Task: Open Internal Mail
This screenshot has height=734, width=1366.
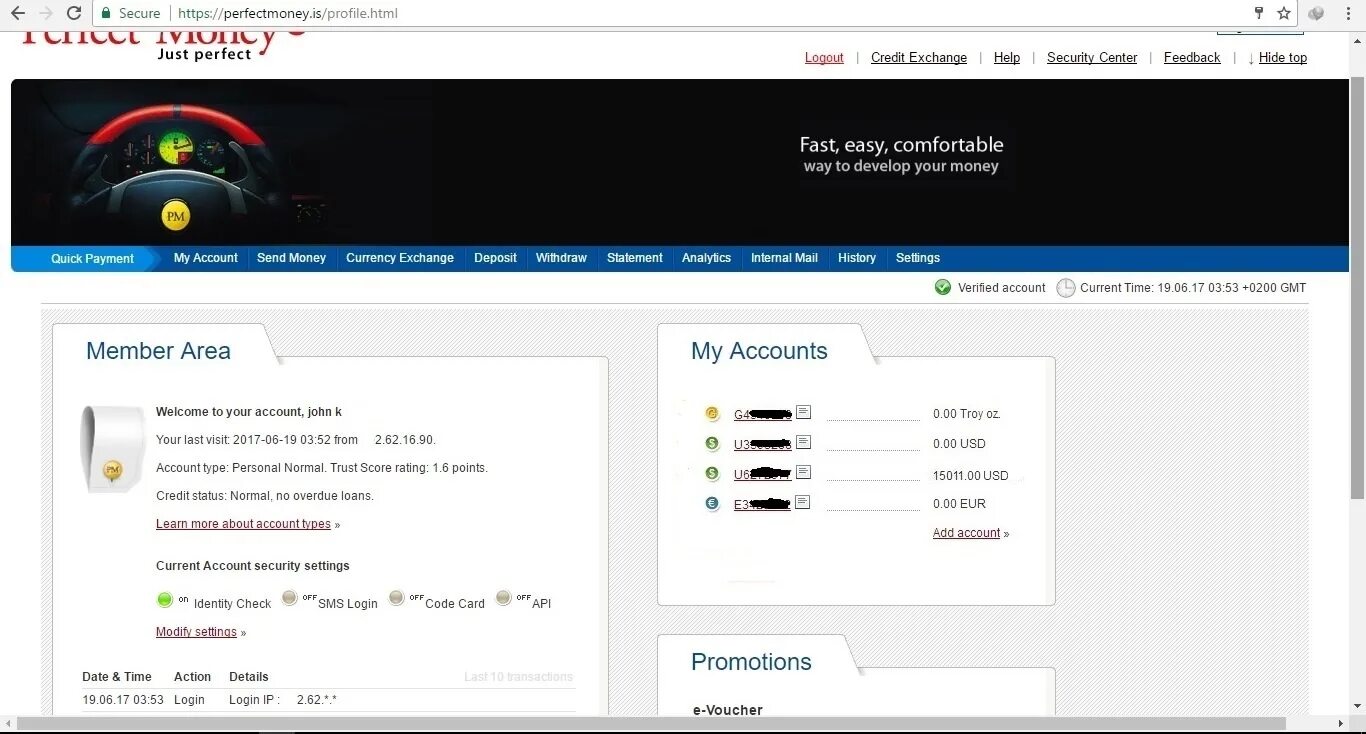Action: pyautogui.click(x=784, y=258)
